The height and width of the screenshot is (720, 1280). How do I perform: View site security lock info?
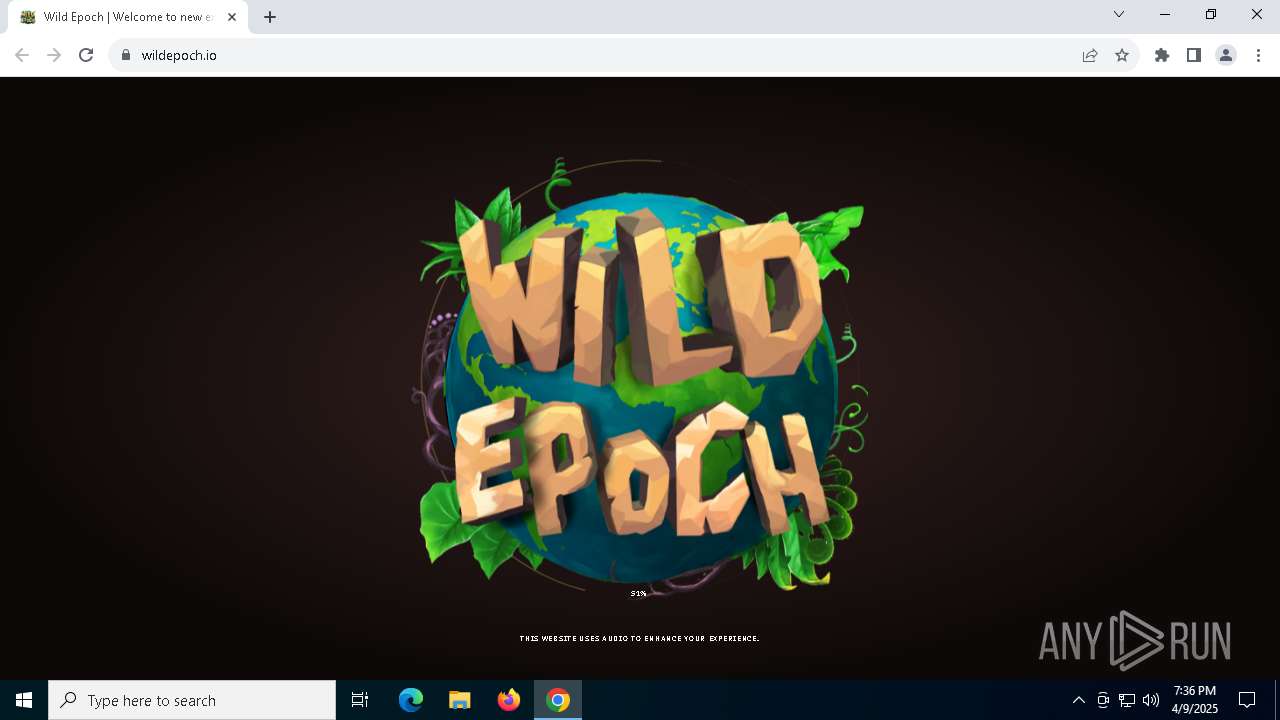pyautogui.click(x=126, y=55)
